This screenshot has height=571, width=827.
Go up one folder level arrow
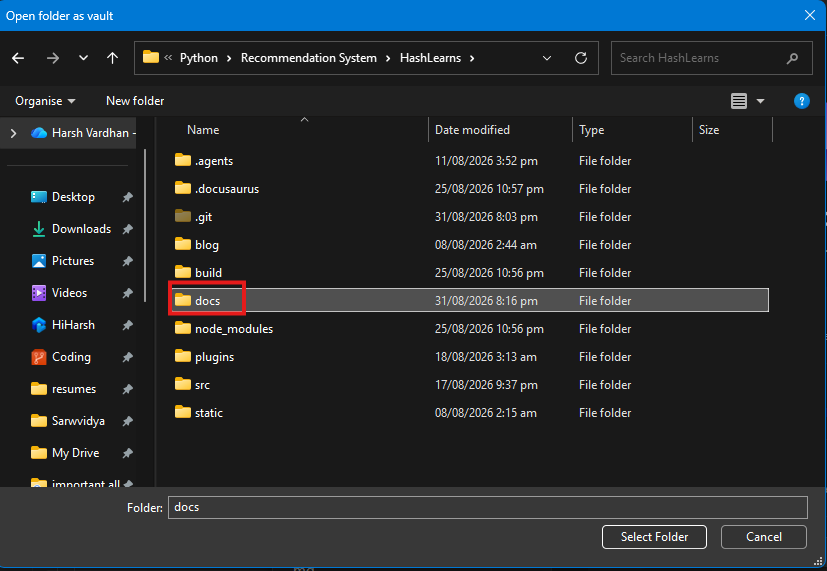pyautogui.click(x=112, y=58)
